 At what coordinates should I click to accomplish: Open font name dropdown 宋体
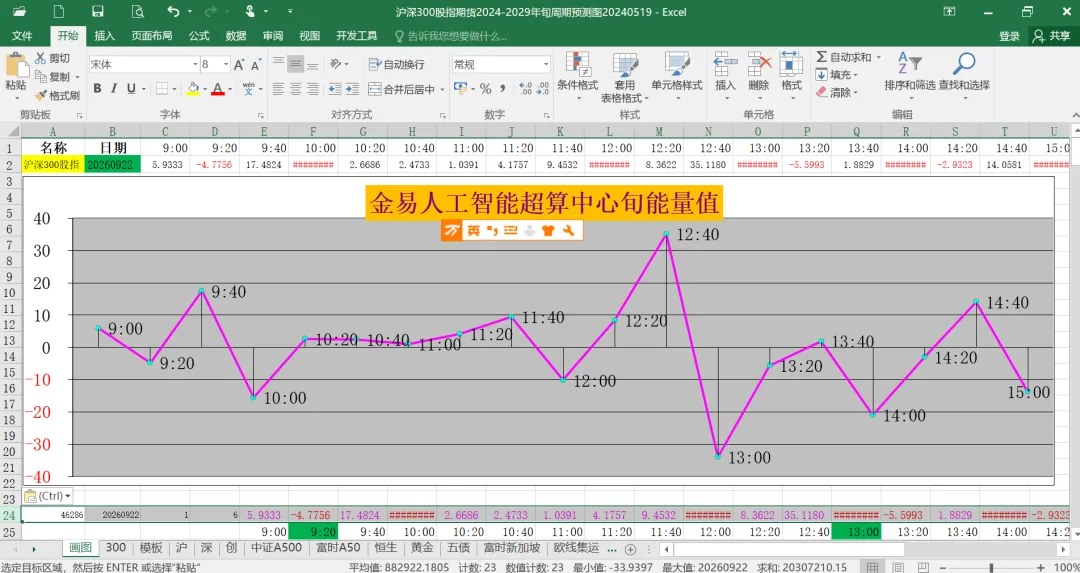195,65
